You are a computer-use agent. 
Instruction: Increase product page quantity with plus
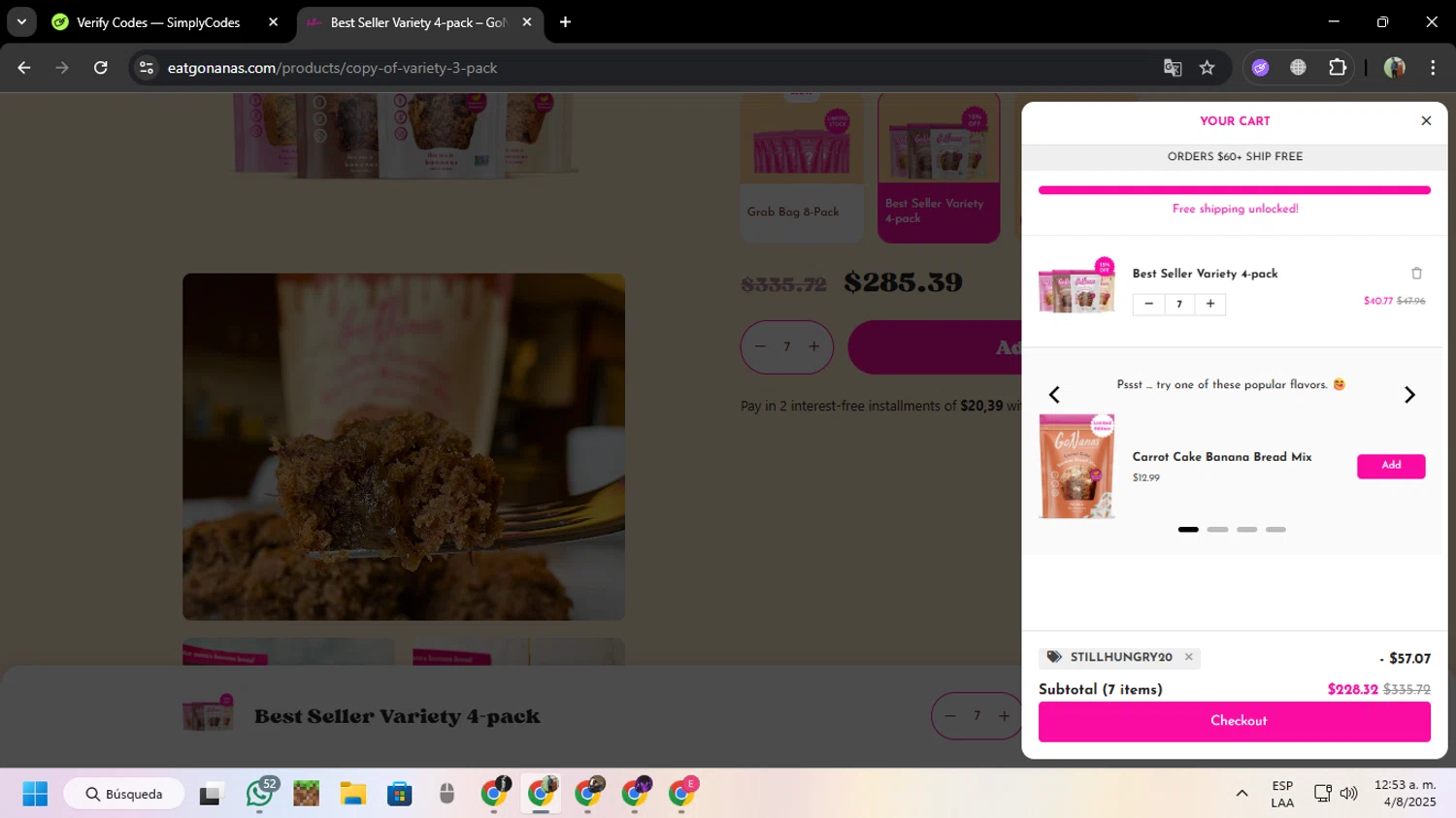click(814, 346)
